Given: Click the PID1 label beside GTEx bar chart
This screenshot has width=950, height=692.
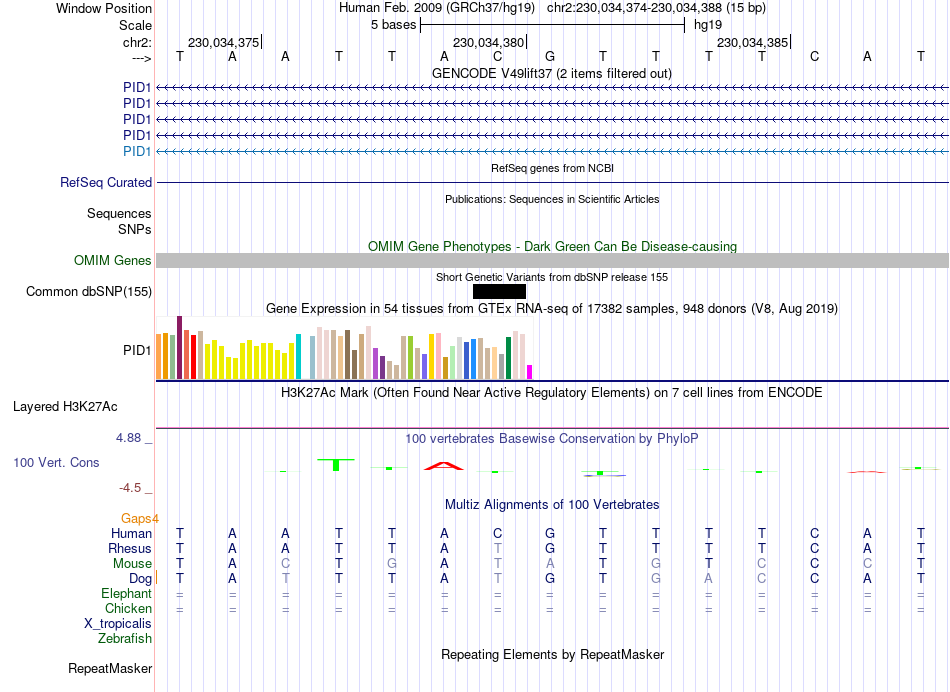Looking at the screenshot, I should [x=137, y=350].
